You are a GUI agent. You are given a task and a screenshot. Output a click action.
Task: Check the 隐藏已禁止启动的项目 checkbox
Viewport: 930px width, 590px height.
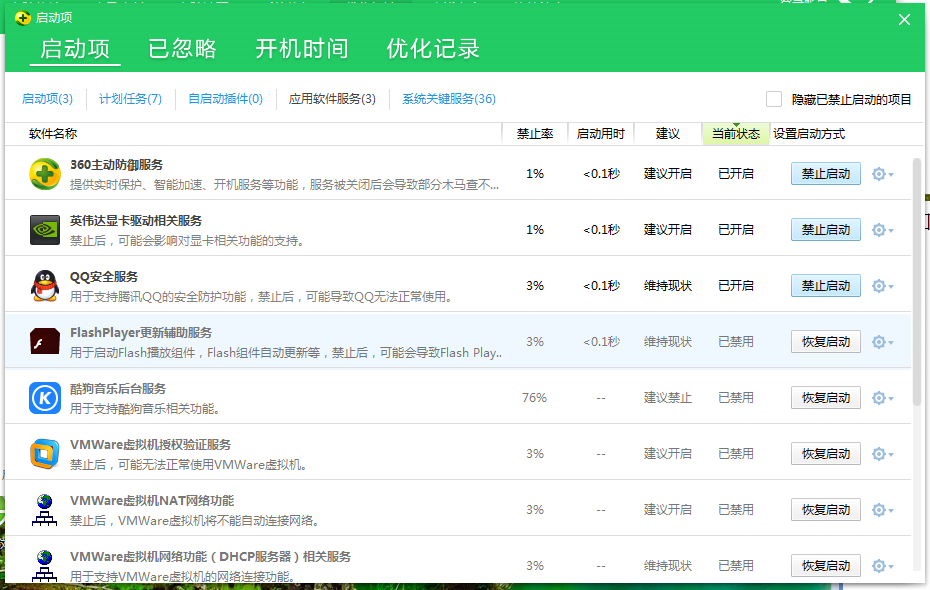tap(774, 99)
